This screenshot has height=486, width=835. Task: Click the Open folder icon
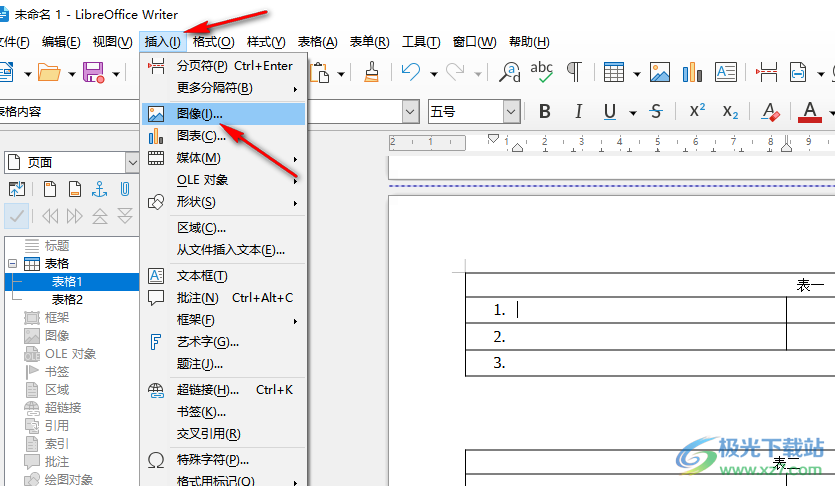pos(49,72)
